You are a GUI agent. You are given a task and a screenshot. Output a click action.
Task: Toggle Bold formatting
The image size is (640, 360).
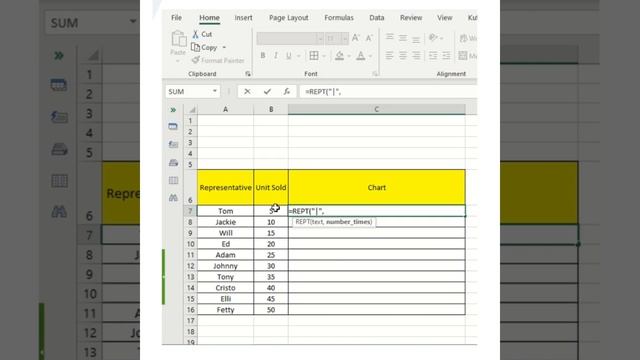pos(263,56)
